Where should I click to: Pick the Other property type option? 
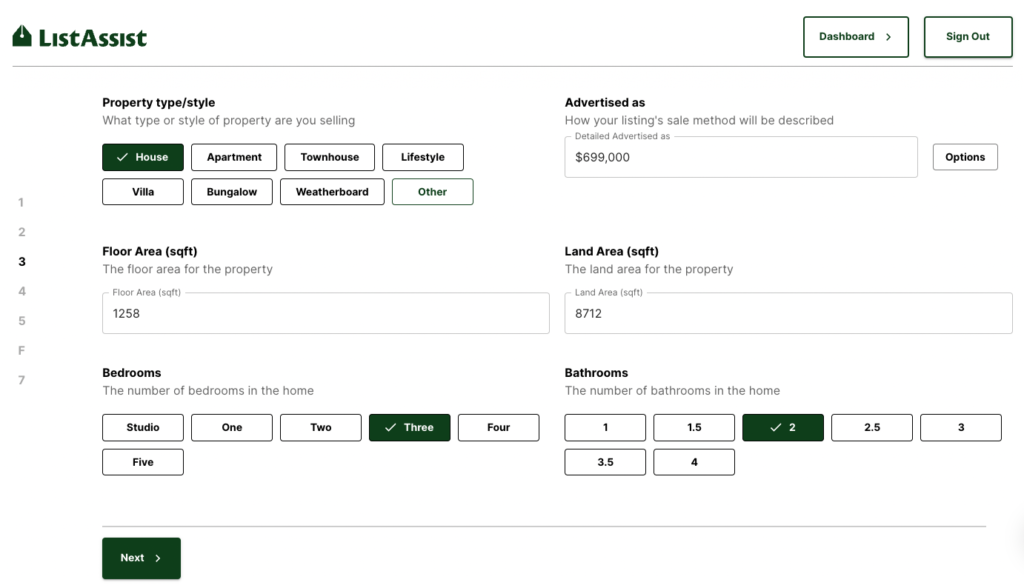pyautogui.click(x=432, y=192)
